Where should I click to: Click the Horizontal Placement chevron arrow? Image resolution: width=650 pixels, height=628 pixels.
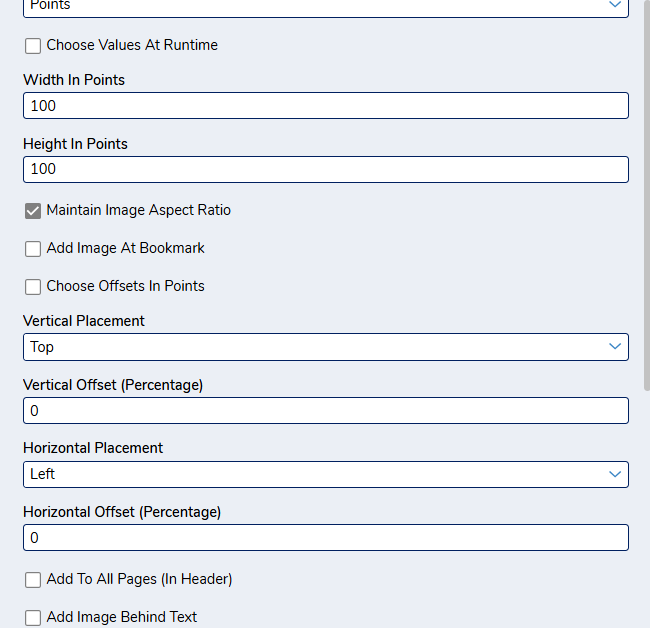[x=615, y=474]
